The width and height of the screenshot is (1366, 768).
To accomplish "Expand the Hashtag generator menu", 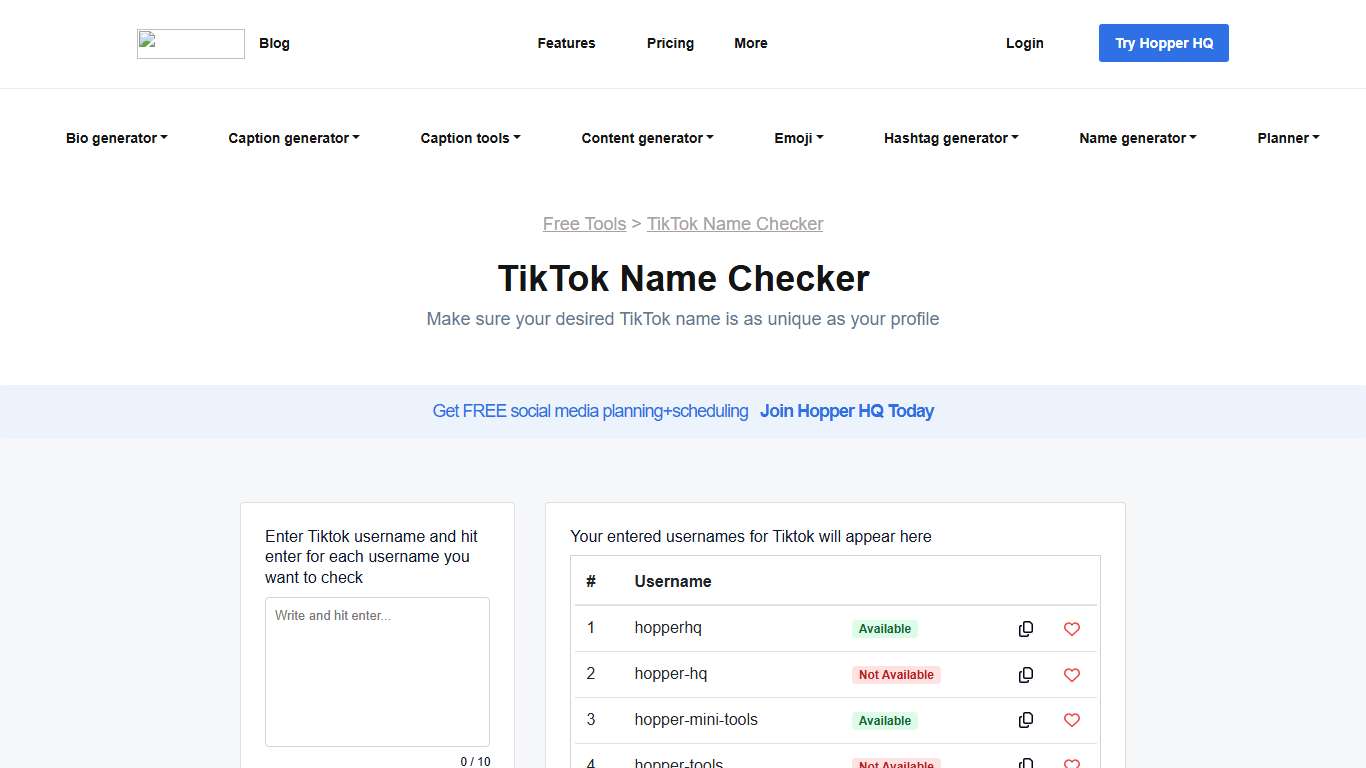I will tap(950, 138).
